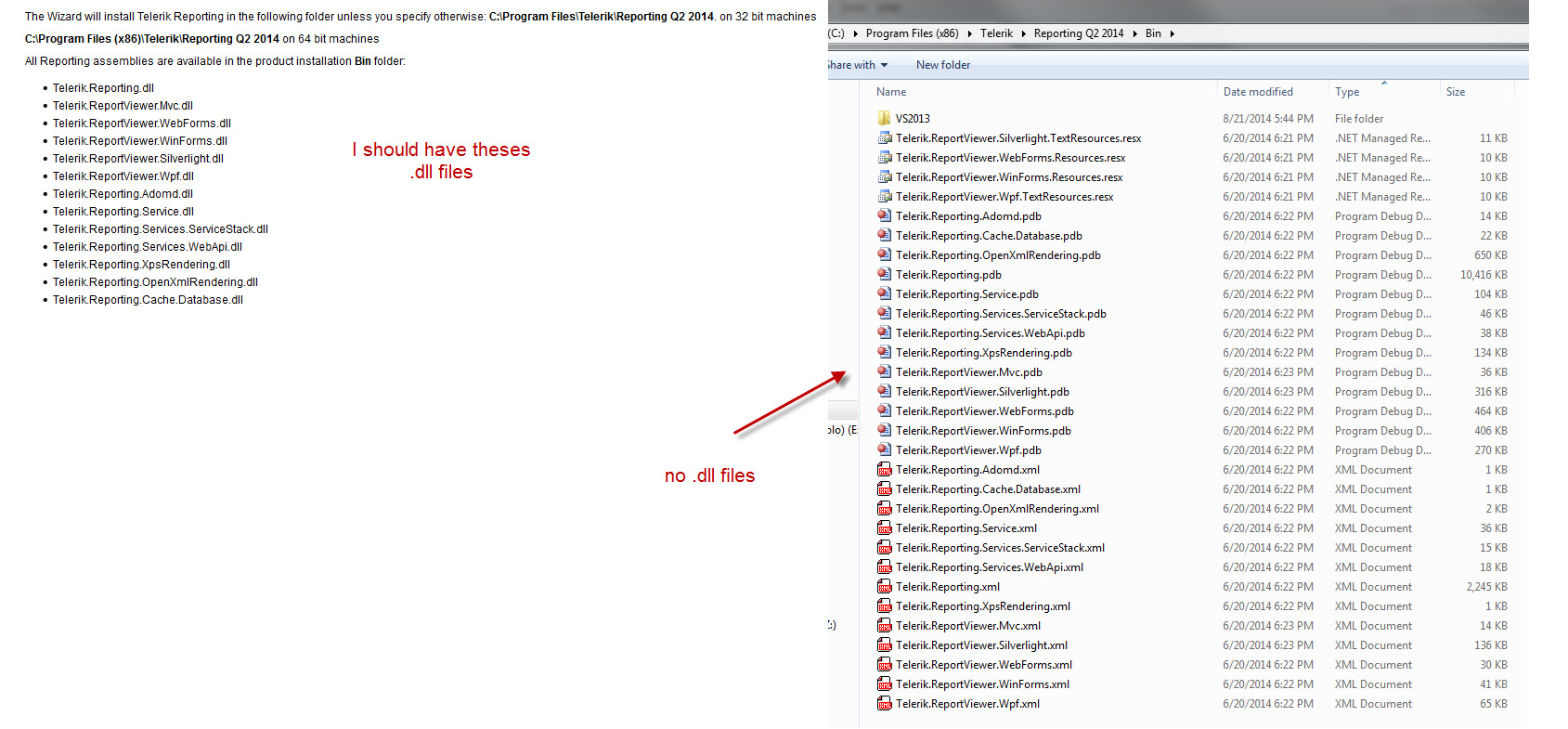
Task: Select the icon for Telerik.Reporting.OpenXmlRendering.xml
Action: point(884,509)
